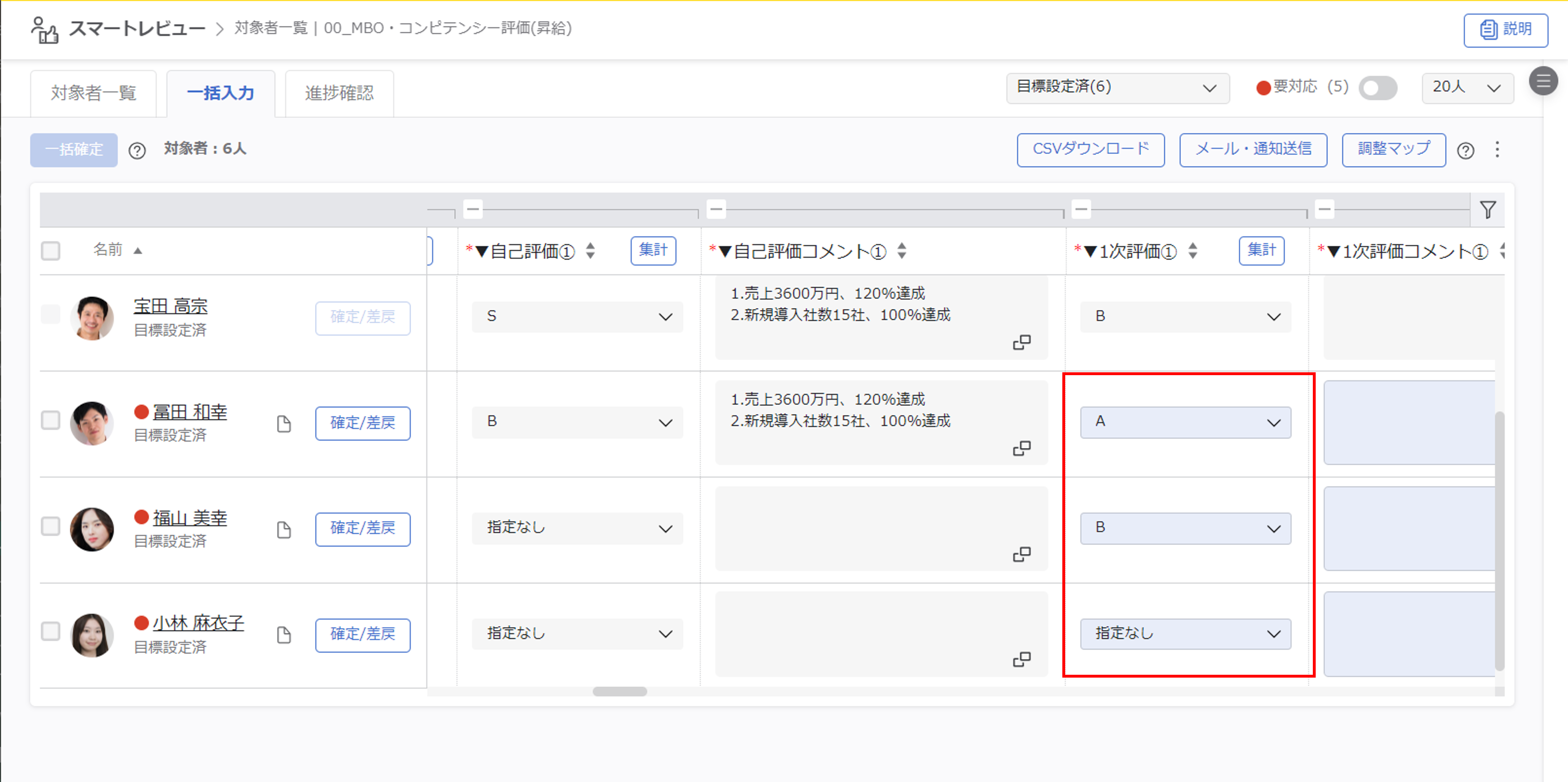This screenshot has width=1568, height=782.
Task: Click the CSVダウンロード button
Action: [x=1091, y=150]
